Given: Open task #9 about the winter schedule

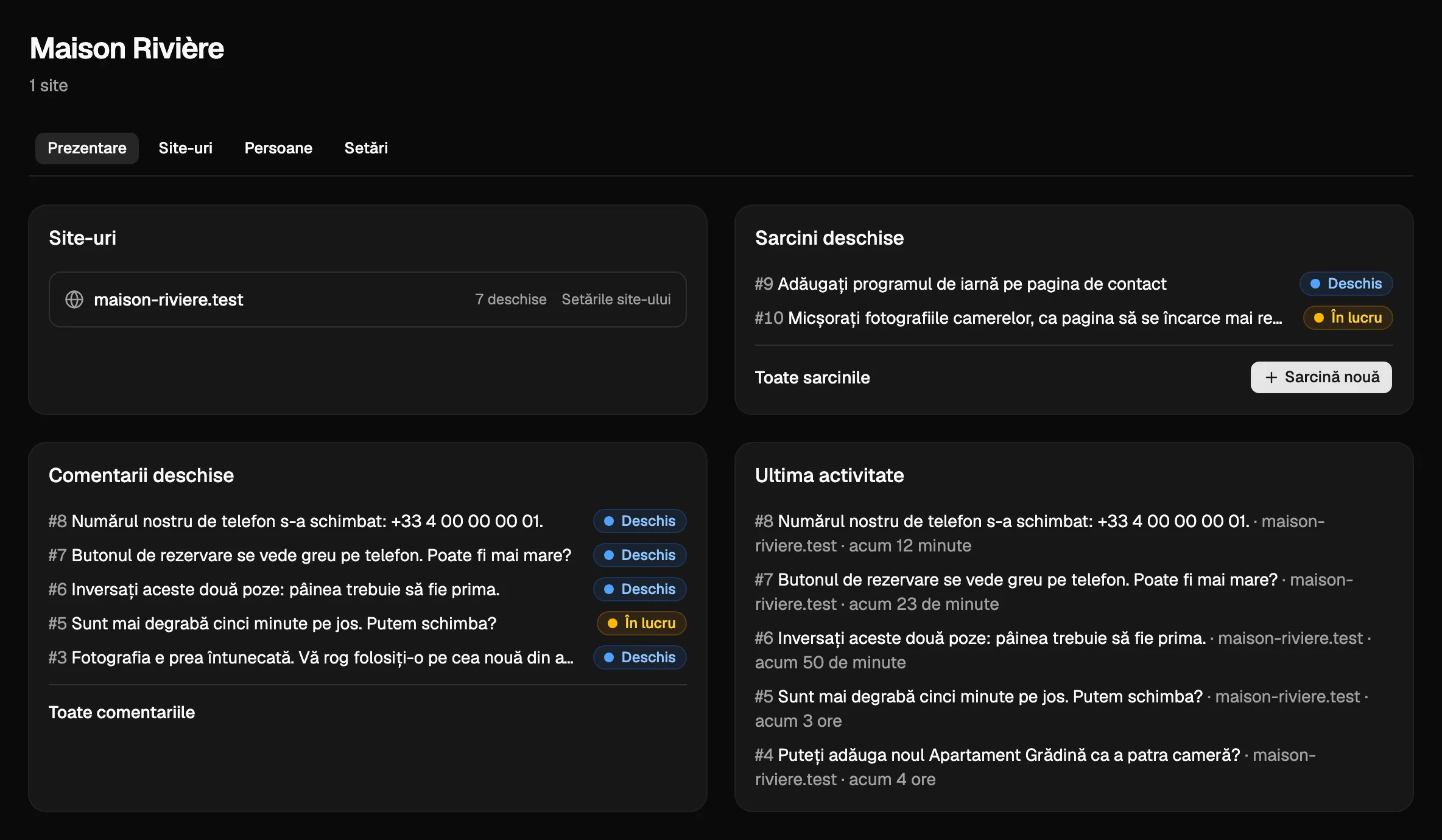Looking at the screenshot, I should [x=960, y=284].
